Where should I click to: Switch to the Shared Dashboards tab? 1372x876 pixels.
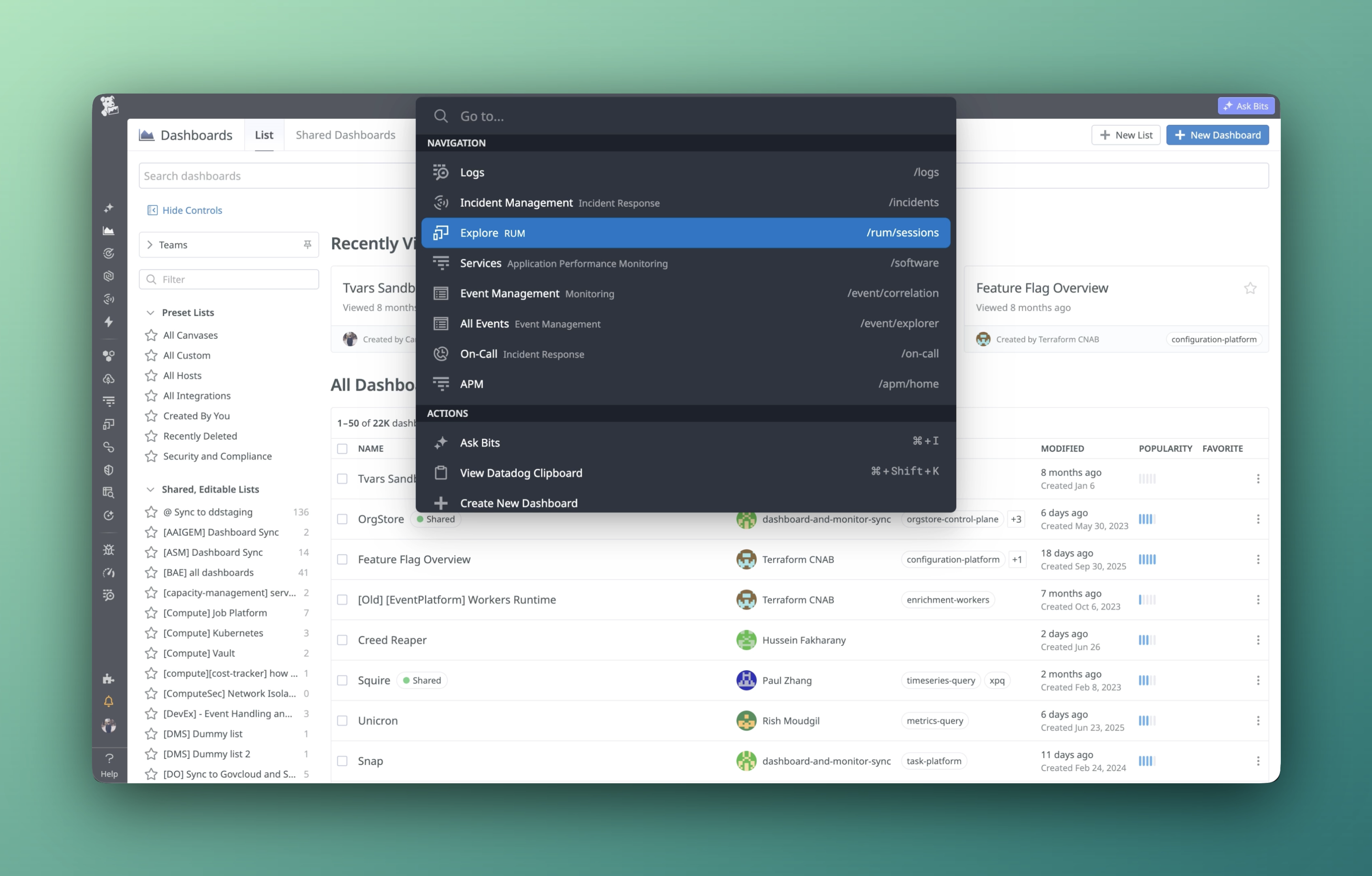pos(345,135)
